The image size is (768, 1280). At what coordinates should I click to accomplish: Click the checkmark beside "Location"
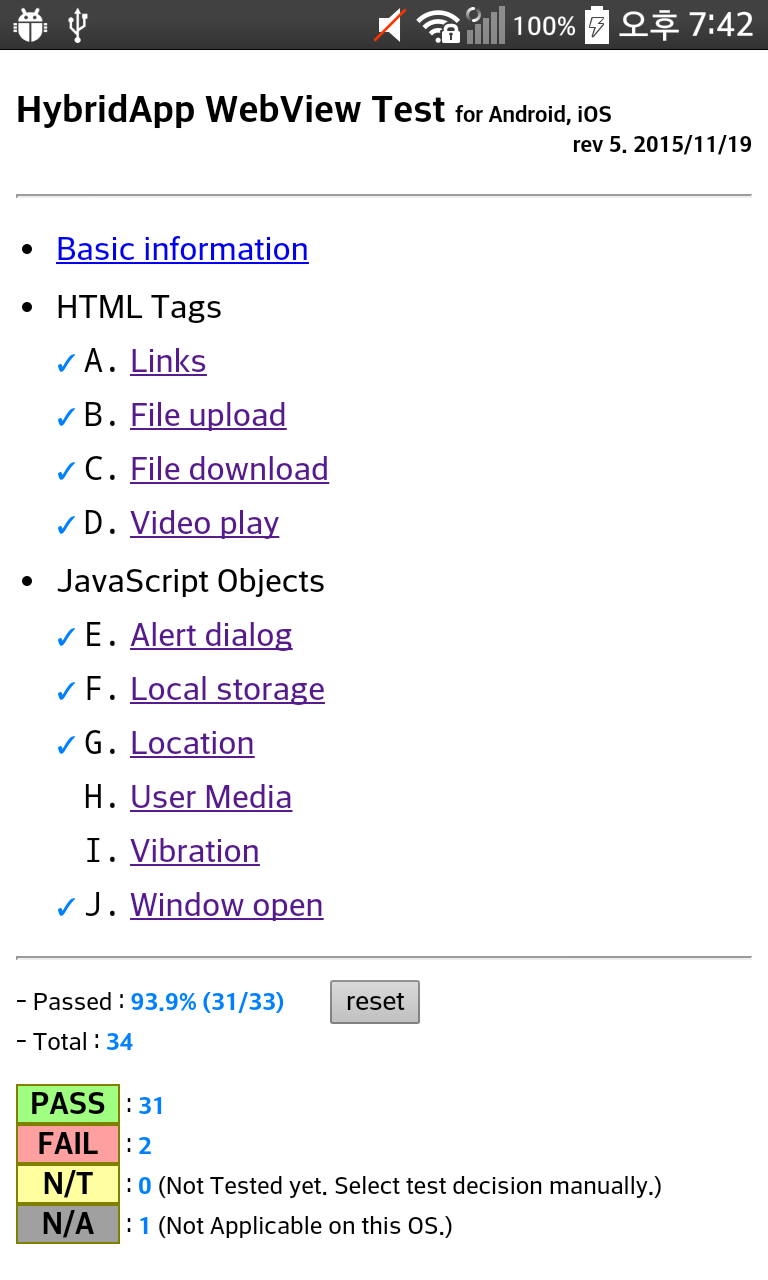pos(66,744)
